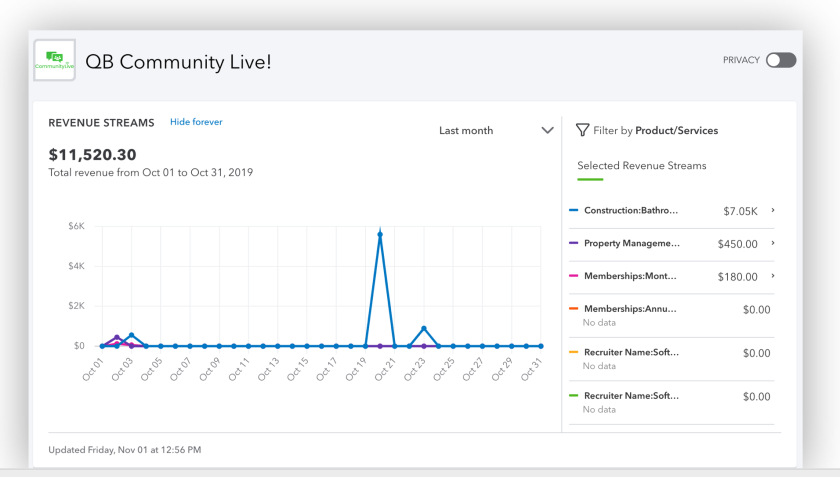Click the $2K y-axis label
840x477 pixels.
point(76,305)
